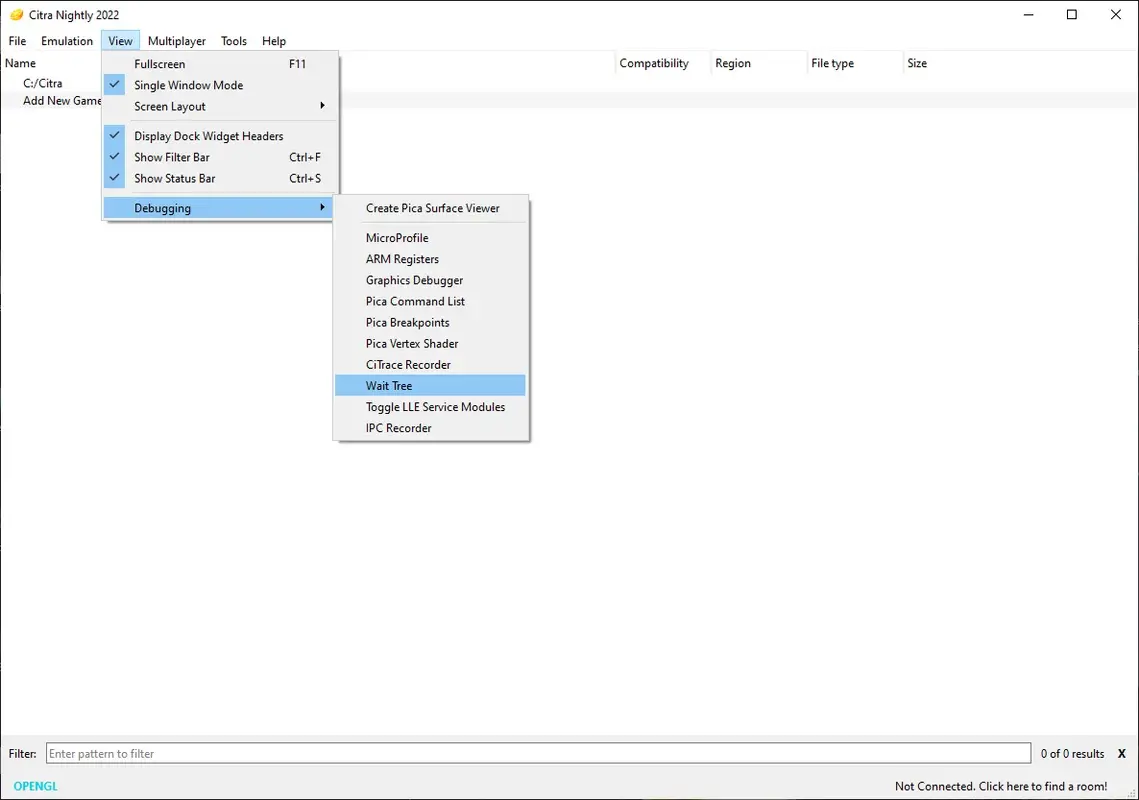Image resolution: width=1139 pixels, height=800 pixels.
Task: Toggle Show Status Bar off
Action: point(174,178)
